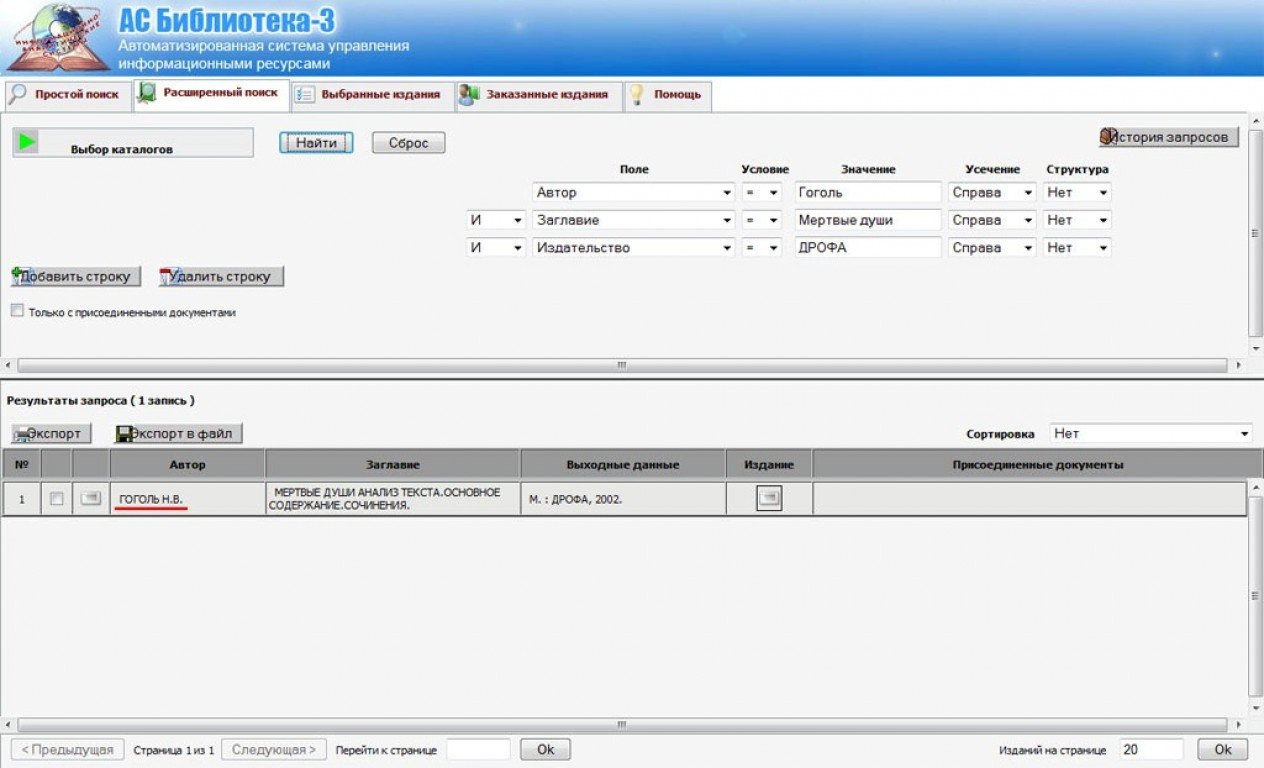The width and height of the screenshot is (1264, 768).
Task: Expand the Усечение dropdown in Издательство row
Action: tap(1028, 248)
